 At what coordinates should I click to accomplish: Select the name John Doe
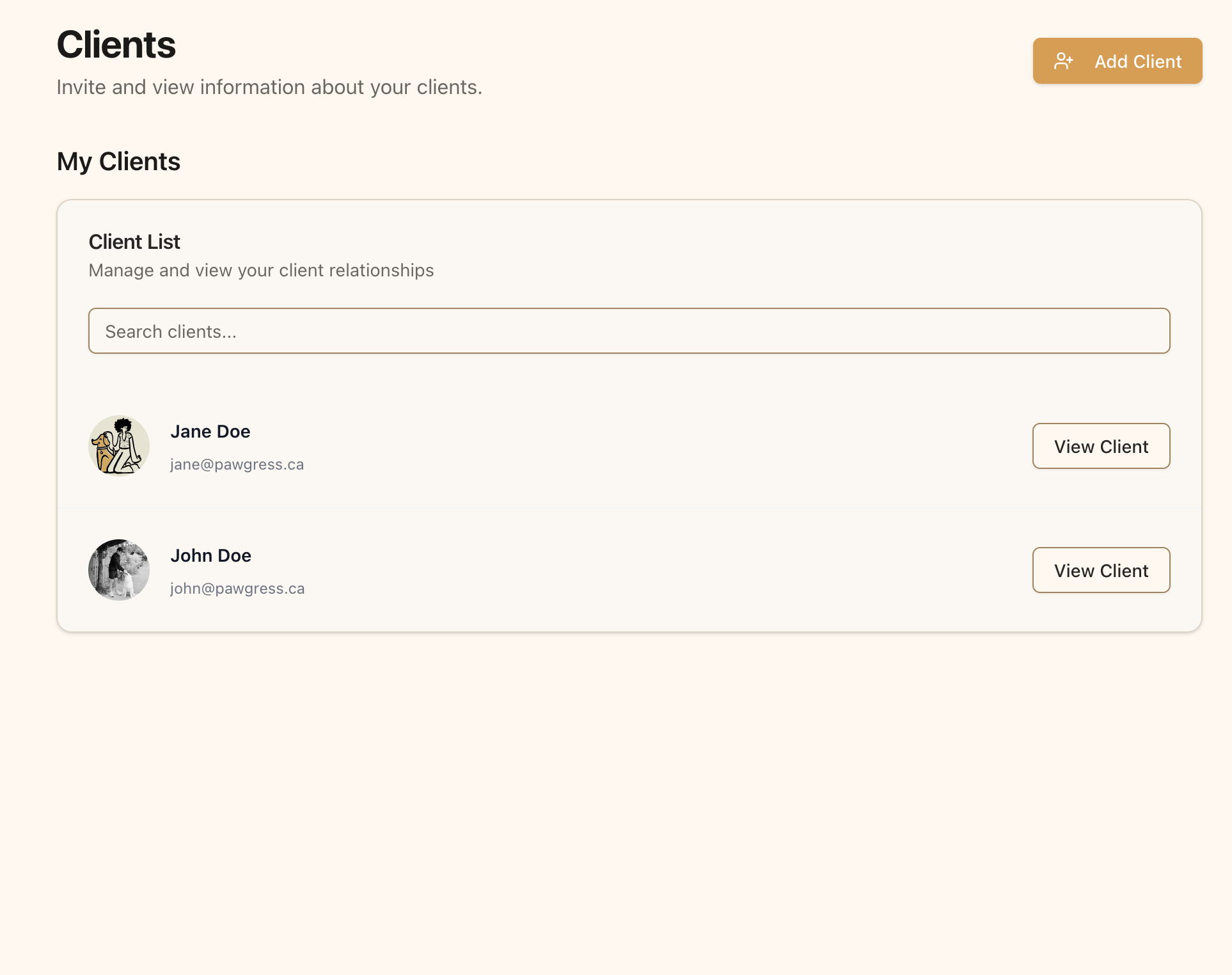click(210, 555)
